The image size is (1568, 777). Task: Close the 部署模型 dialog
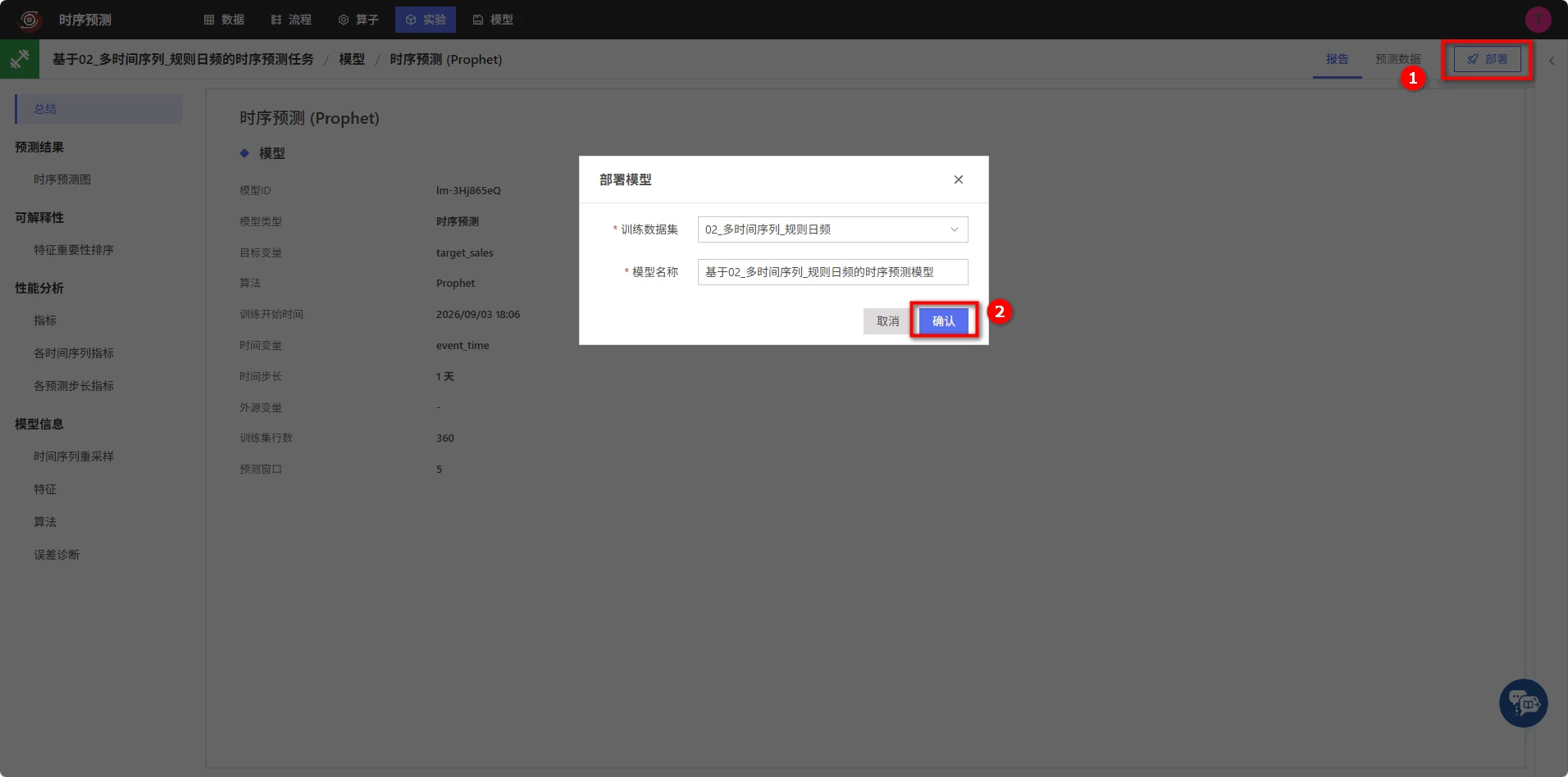pos(958,179)
